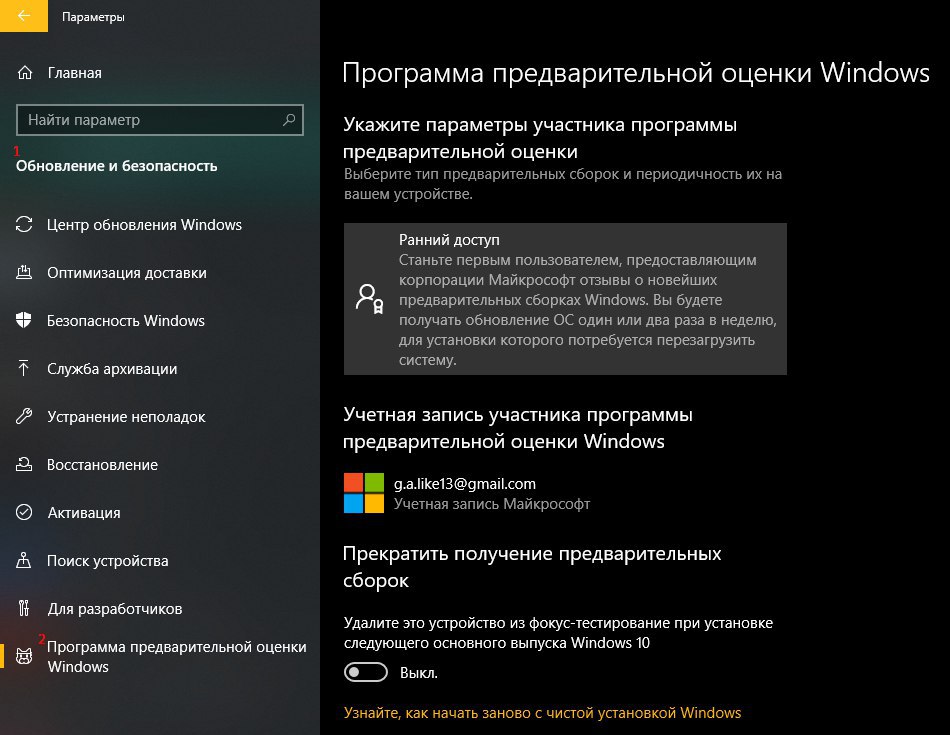Select the Ранний доступ insider option
950x735 pixels.
tap(565, 299)
